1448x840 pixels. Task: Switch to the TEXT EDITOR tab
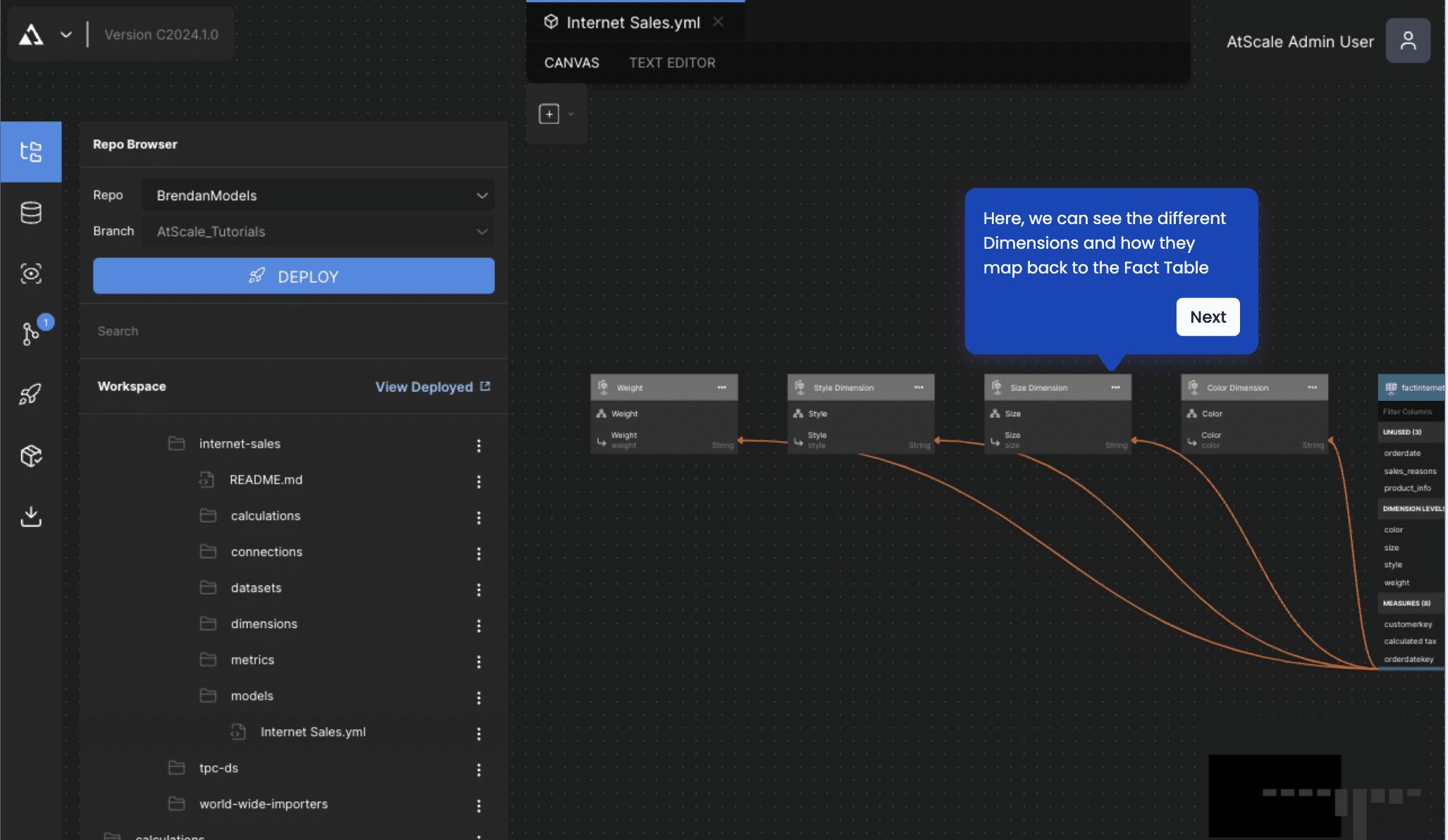click(x=672, y=63)
